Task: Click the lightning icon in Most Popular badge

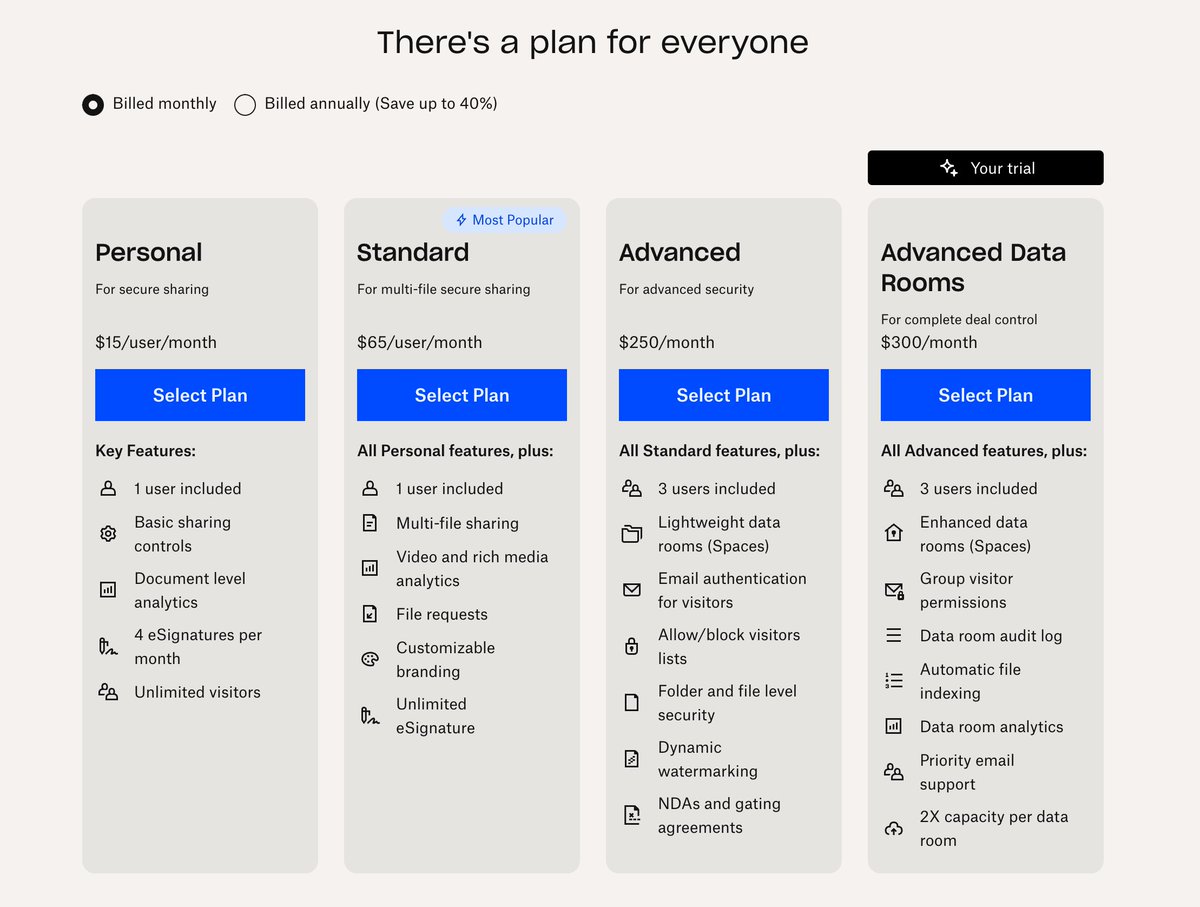Action: click(x=461, y=220)
